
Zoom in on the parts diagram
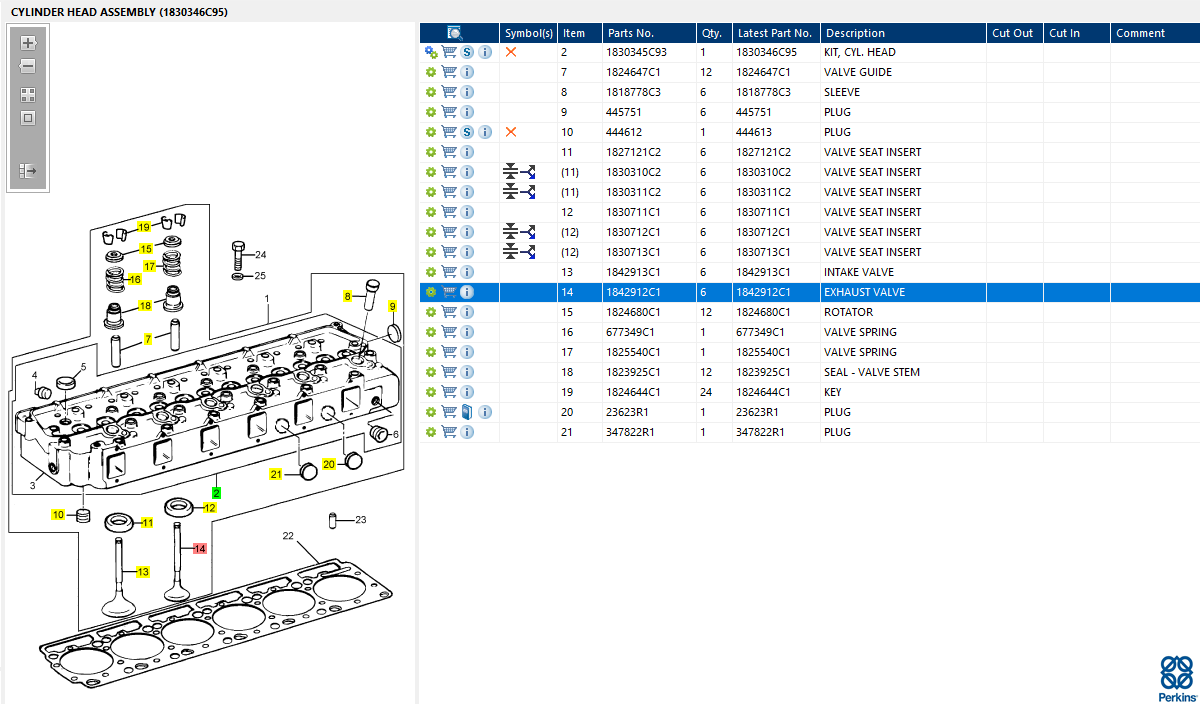pos(28,43)
